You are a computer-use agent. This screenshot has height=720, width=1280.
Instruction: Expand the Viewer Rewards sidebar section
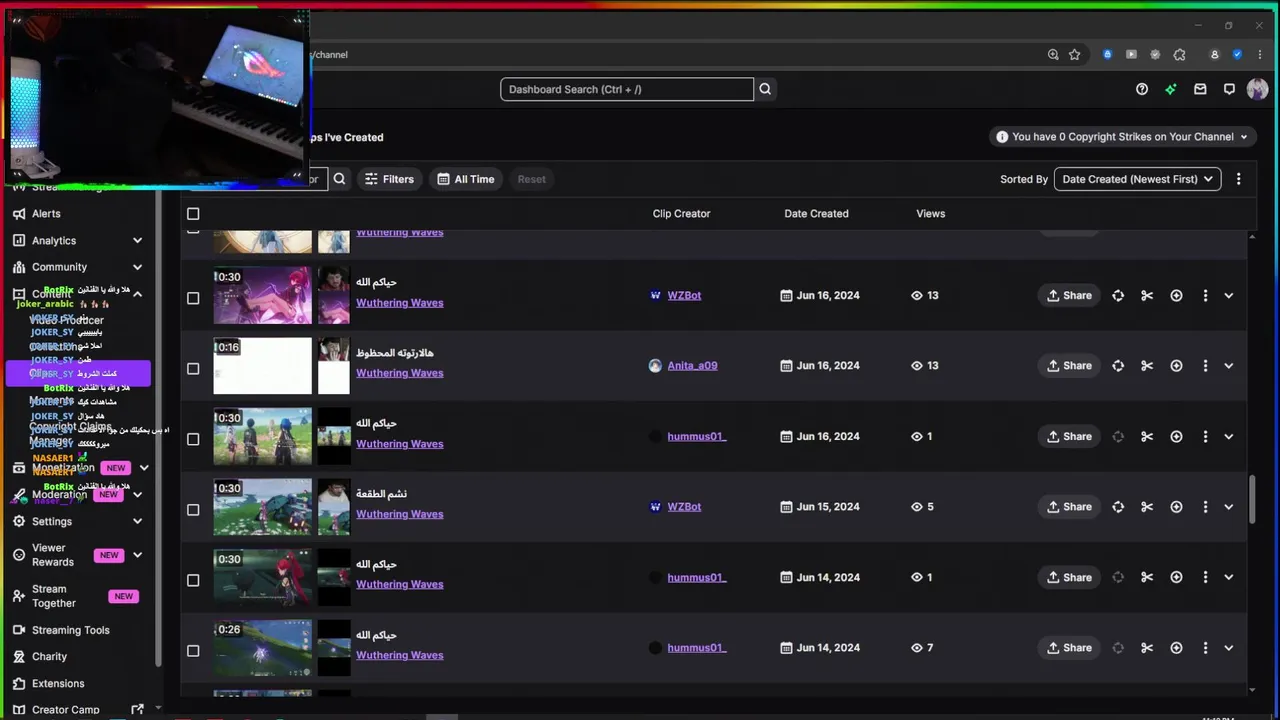pos(137,555)
